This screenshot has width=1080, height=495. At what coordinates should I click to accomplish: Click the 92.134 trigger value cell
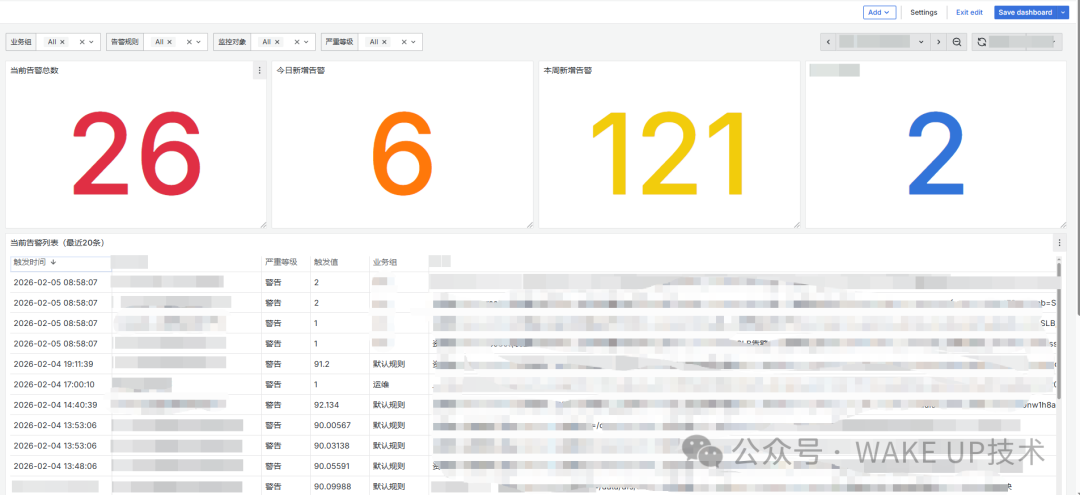[326, 405]
